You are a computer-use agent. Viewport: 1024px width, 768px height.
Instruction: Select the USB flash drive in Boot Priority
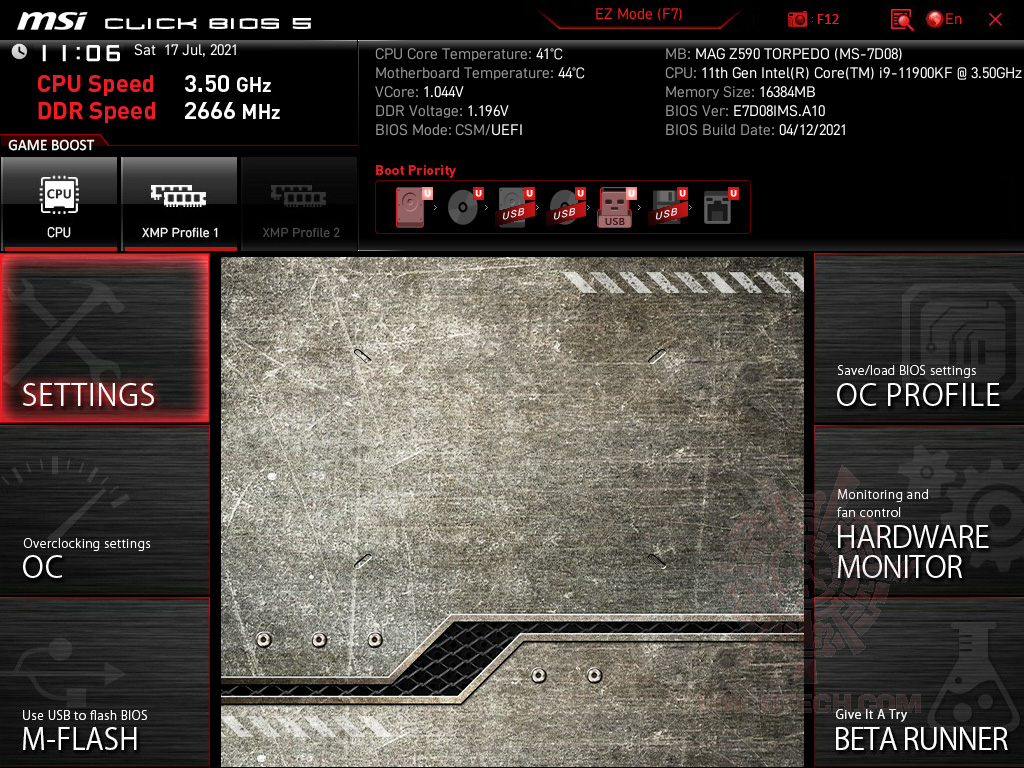tap(614, 207)
